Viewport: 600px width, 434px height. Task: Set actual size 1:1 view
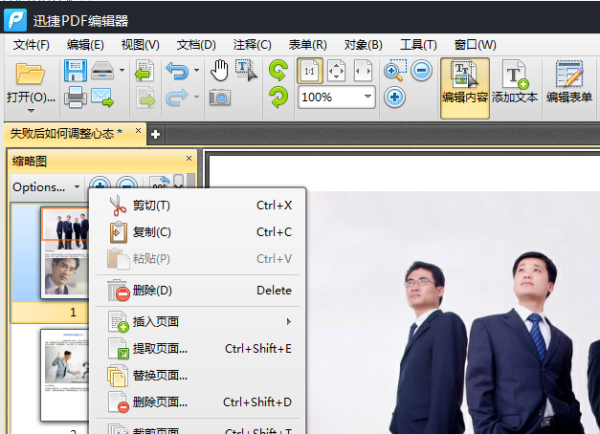pyautogui.click(x=310, y=71)
